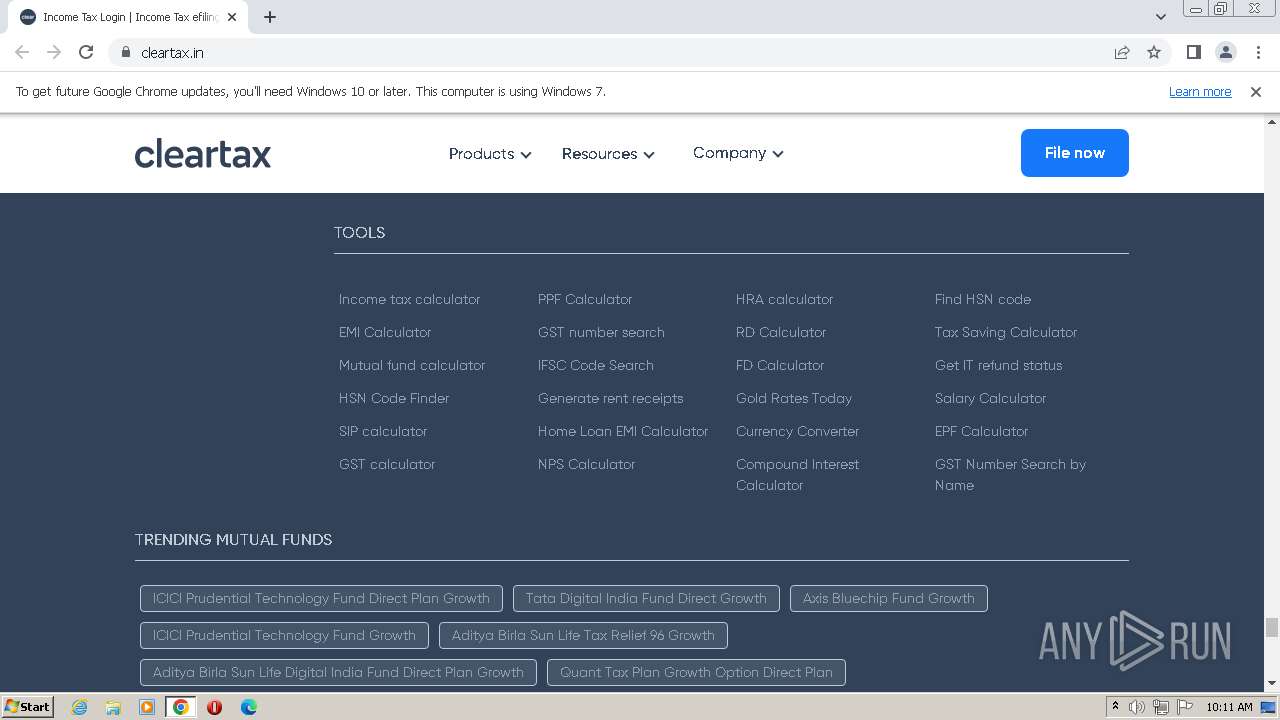Open HSN Code Finder link

pyautogui.click(x=394, y=398)
